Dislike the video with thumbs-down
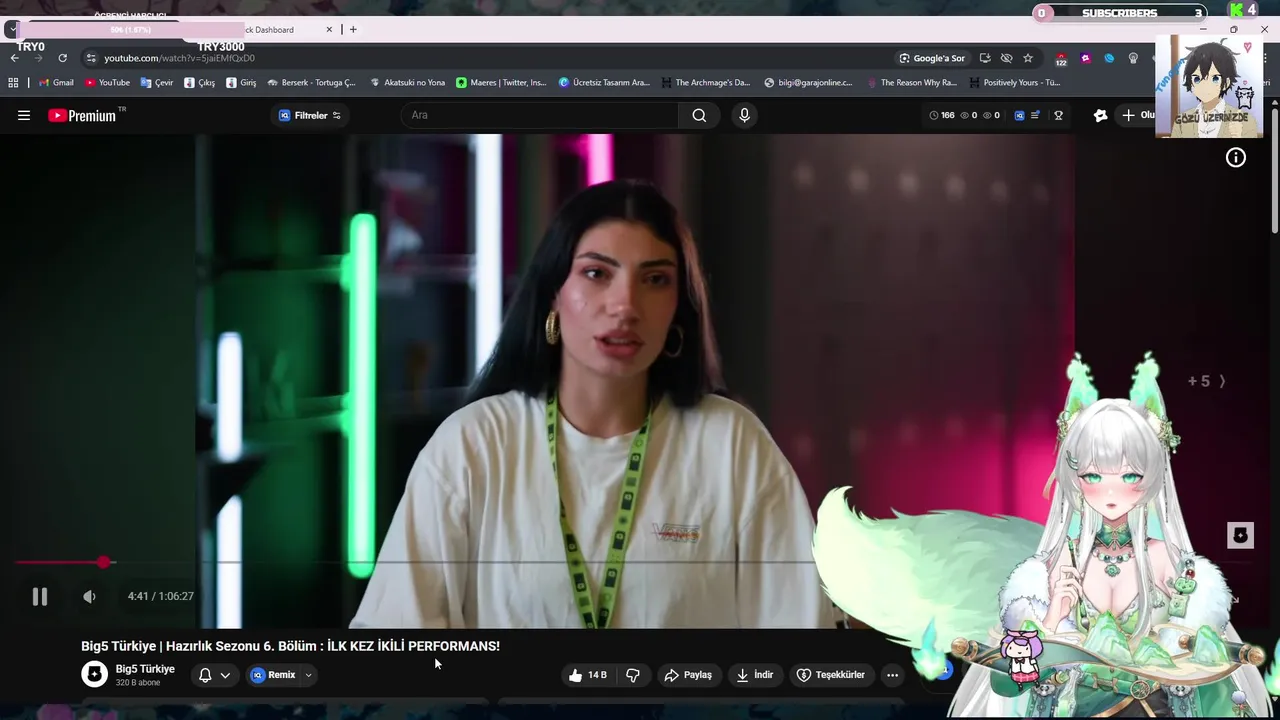 coord(633,675)
